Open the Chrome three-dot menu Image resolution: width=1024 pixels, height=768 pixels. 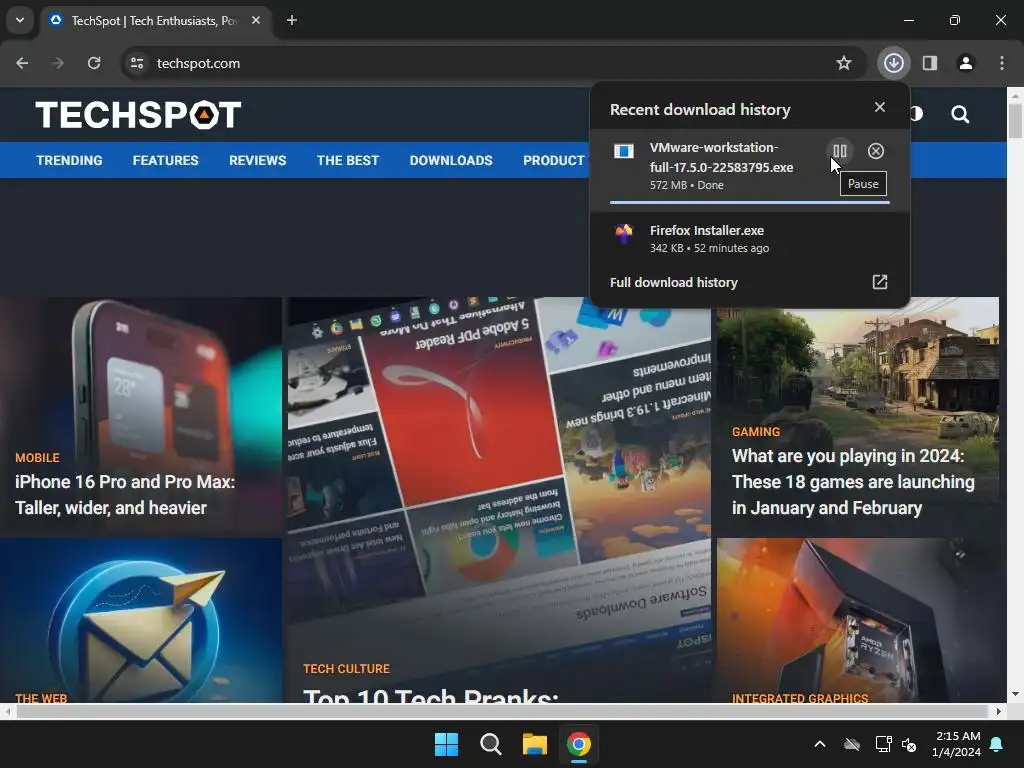point(1001,63)
